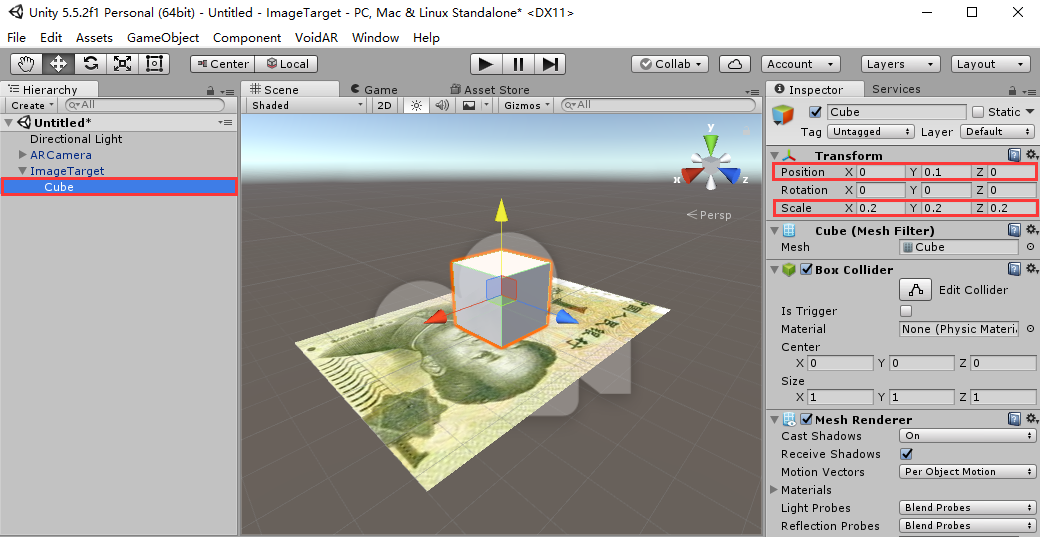Open the Help menu
This screenshot has width=1040, height=537.
(426, 38)
